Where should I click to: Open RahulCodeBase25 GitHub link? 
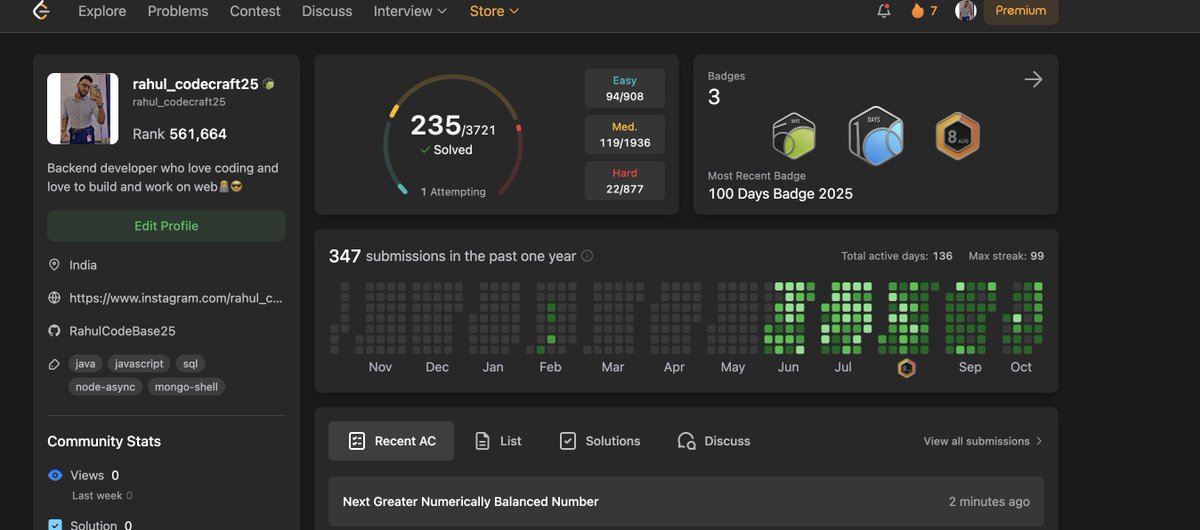pos(122,331)
